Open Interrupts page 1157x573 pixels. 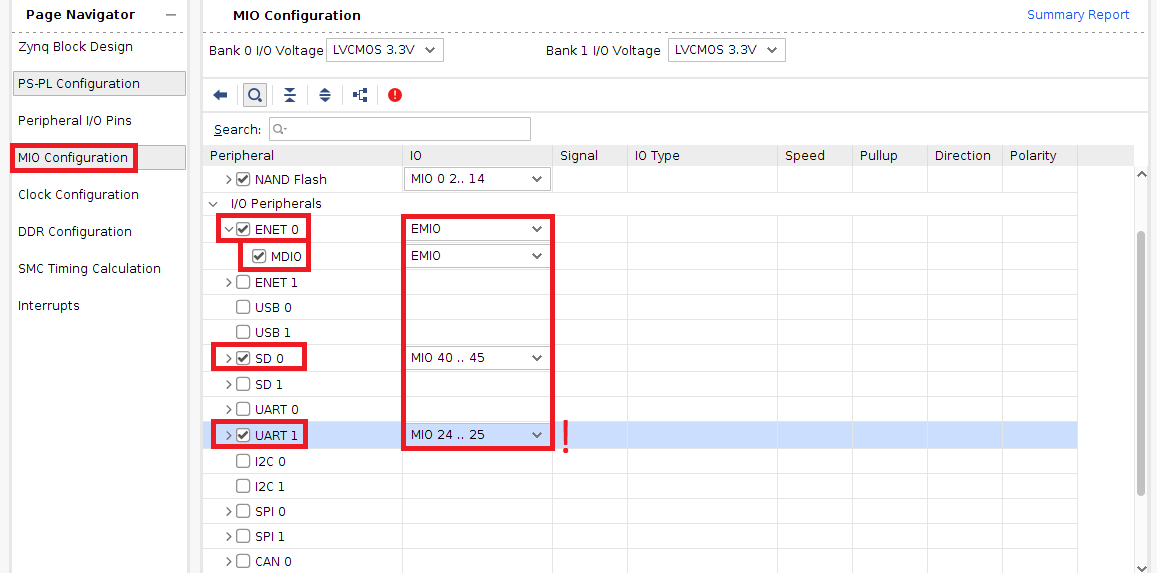coord(49,305)
